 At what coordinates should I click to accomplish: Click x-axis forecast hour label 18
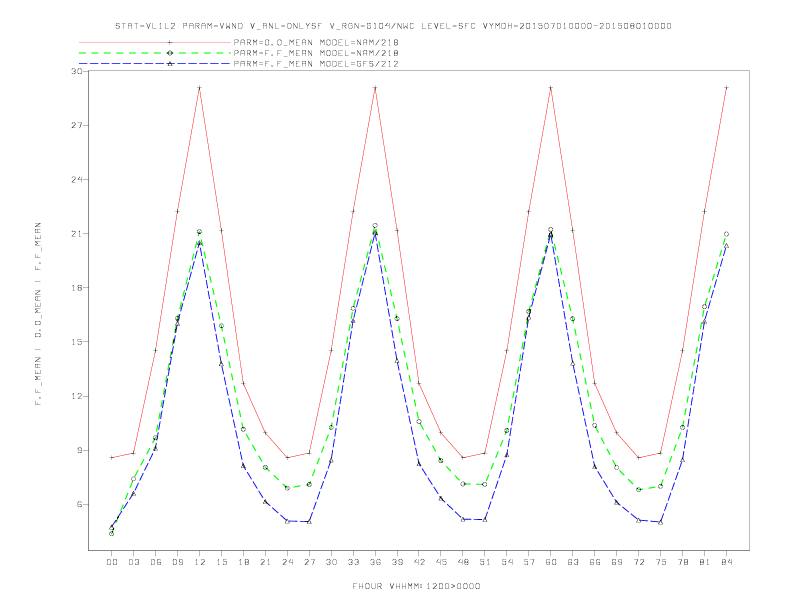tap(243, 562)
